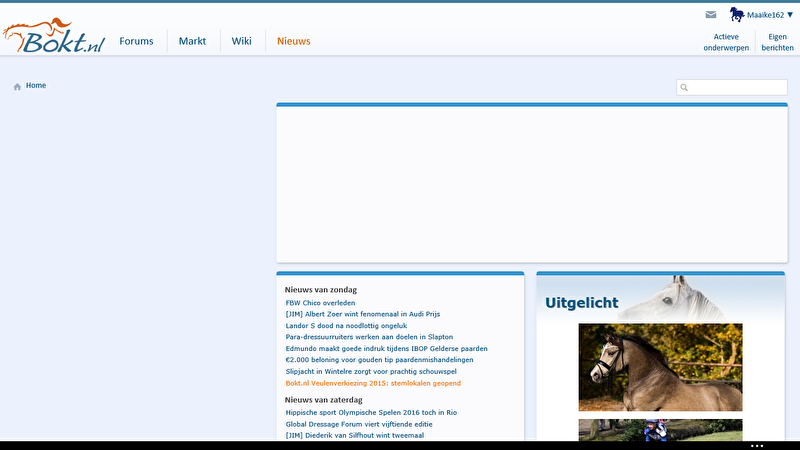Open Actieve onderwerpen
This screenshot has height=450, width=800.
[726, 42]
